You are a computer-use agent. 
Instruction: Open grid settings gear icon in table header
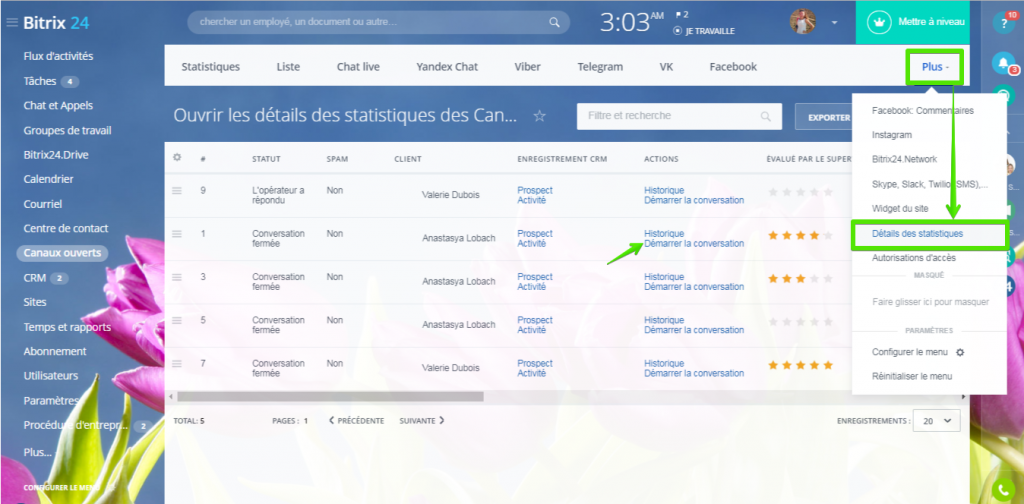click(176, 158)
